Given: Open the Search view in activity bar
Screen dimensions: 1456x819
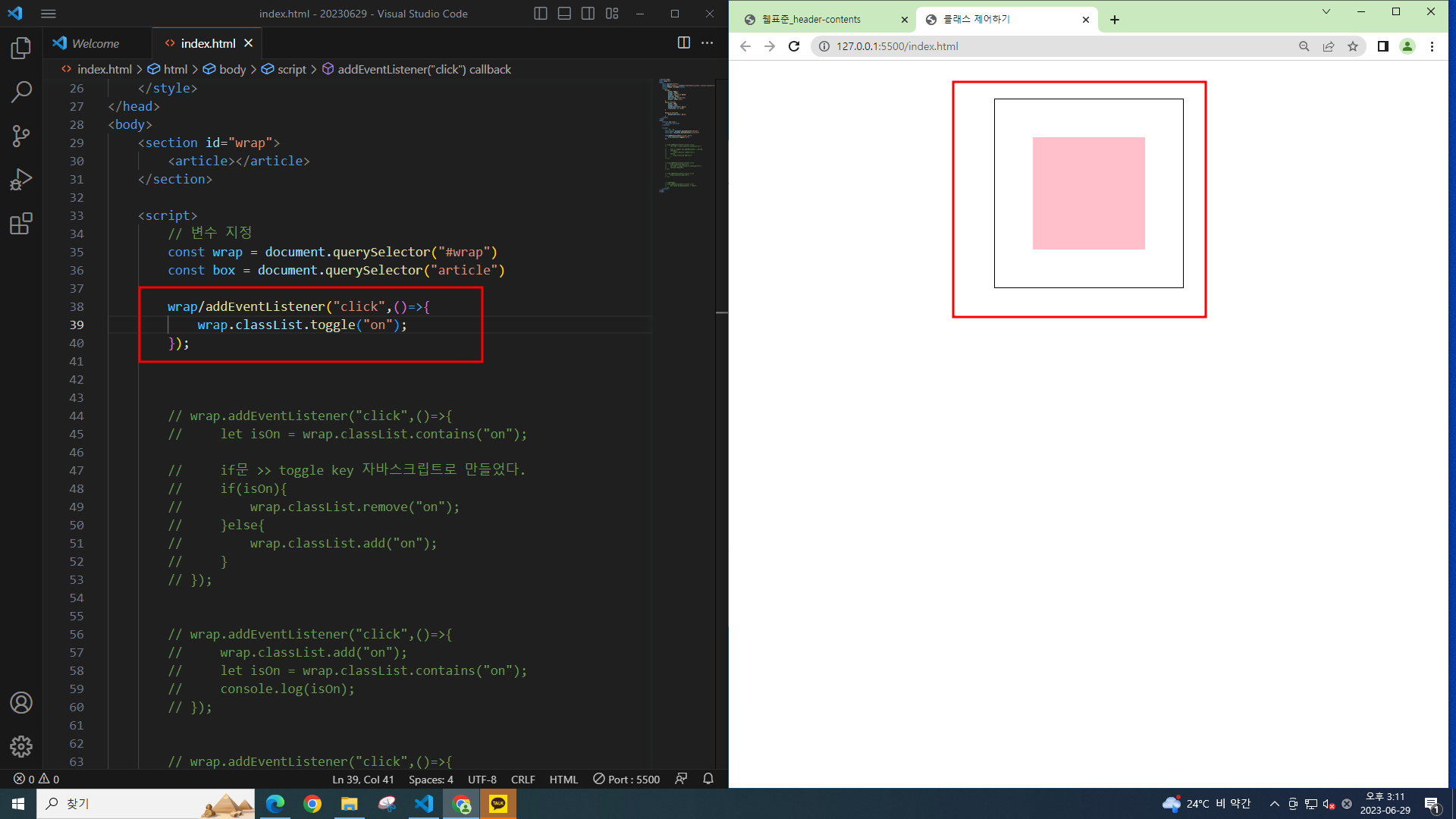Looking at the screenshot, I should (x=21, y=93).
